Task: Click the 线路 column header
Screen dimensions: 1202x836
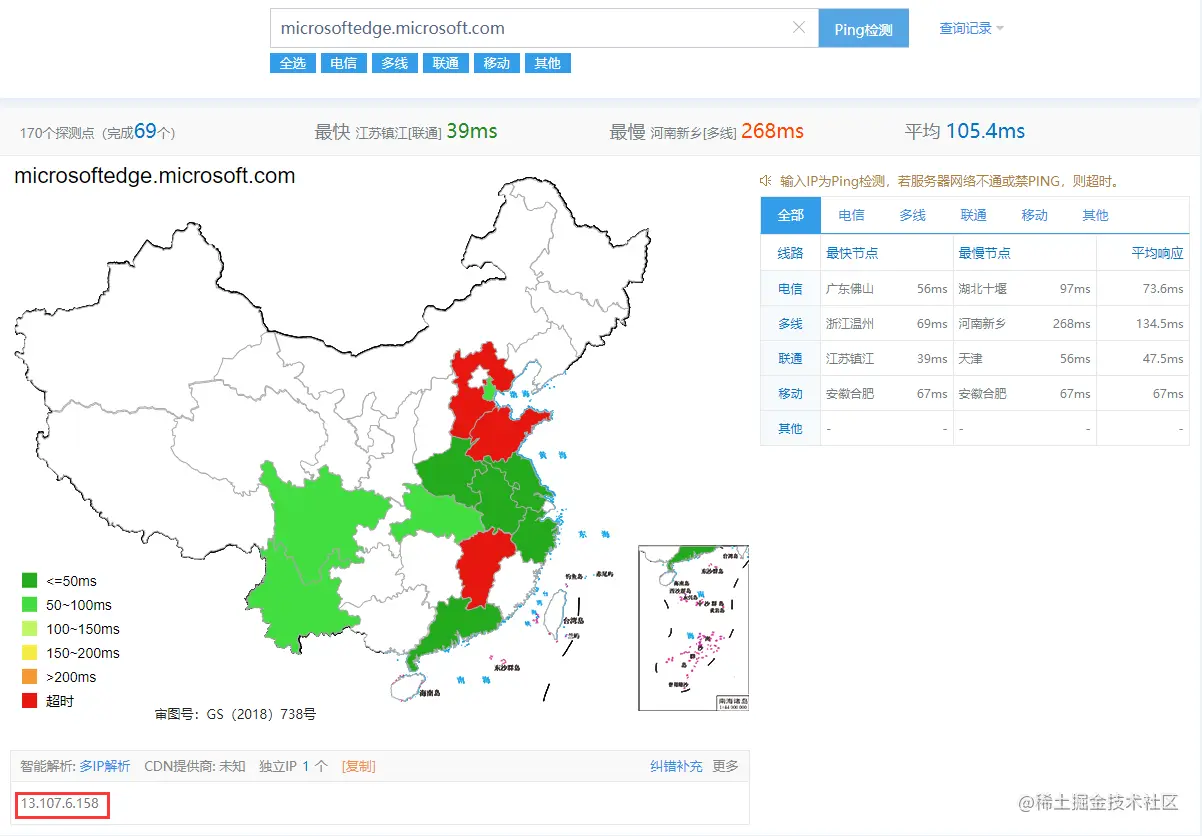Action: click(790, 253)
